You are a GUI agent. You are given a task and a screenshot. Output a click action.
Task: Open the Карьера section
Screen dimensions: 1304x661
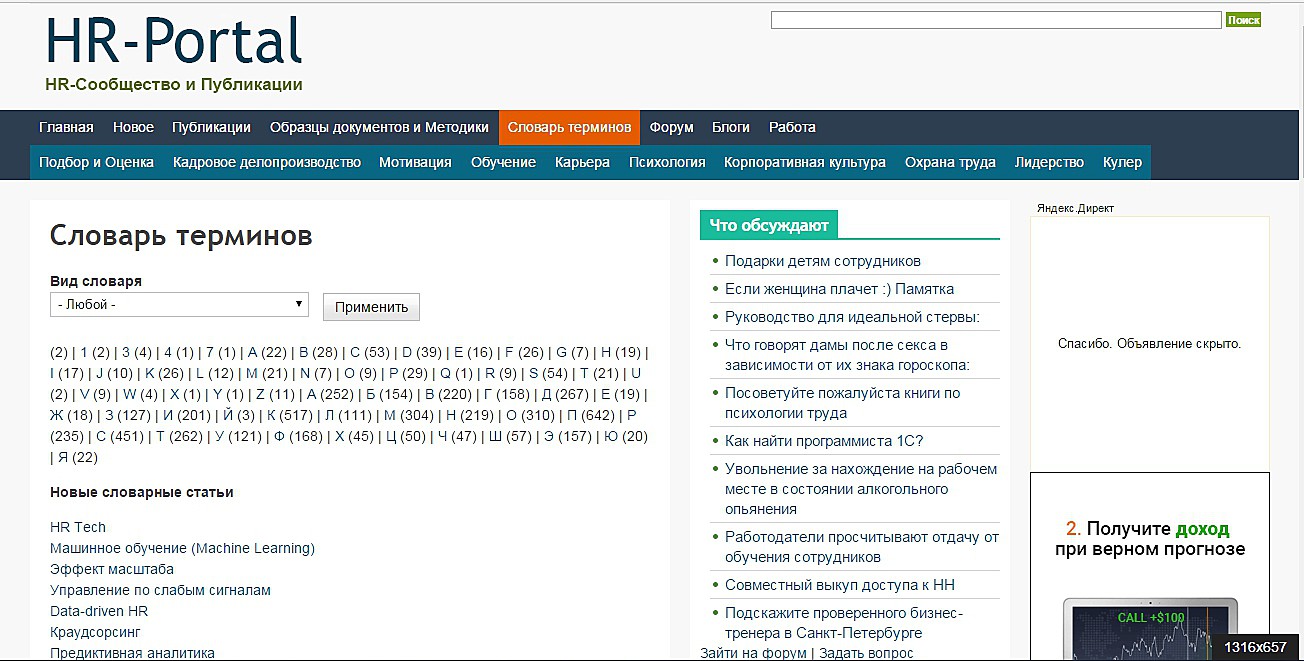[x=582, y=162]
